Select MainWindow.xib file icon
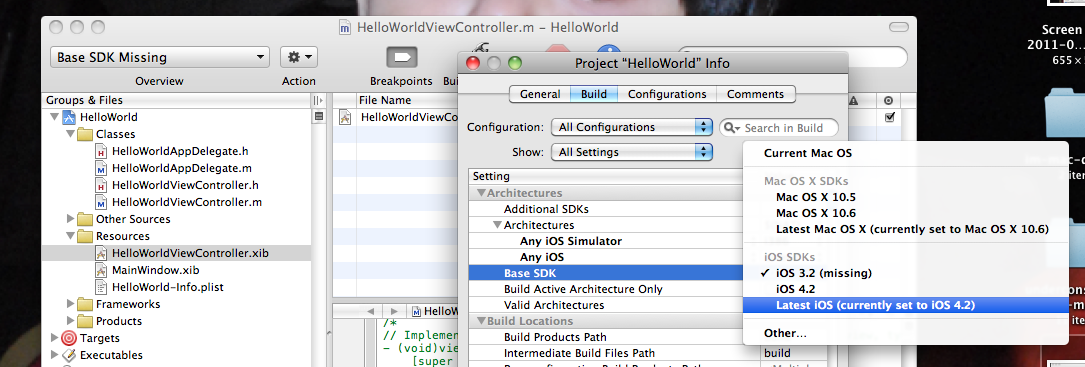Screen dimensions: 1085x367 point(100,270)
